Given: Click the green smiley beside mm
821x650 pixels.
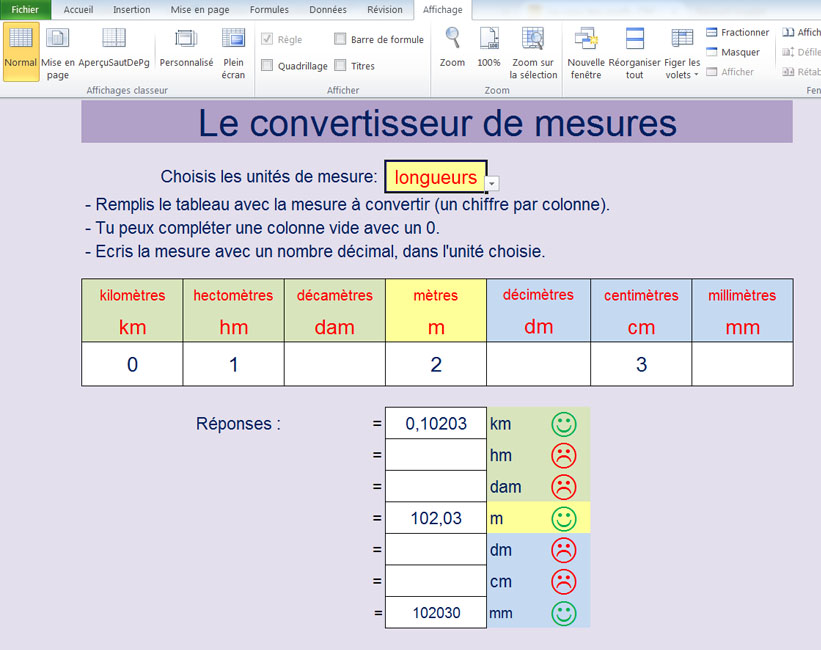Looking at the screenshot, I should (564, 613).
